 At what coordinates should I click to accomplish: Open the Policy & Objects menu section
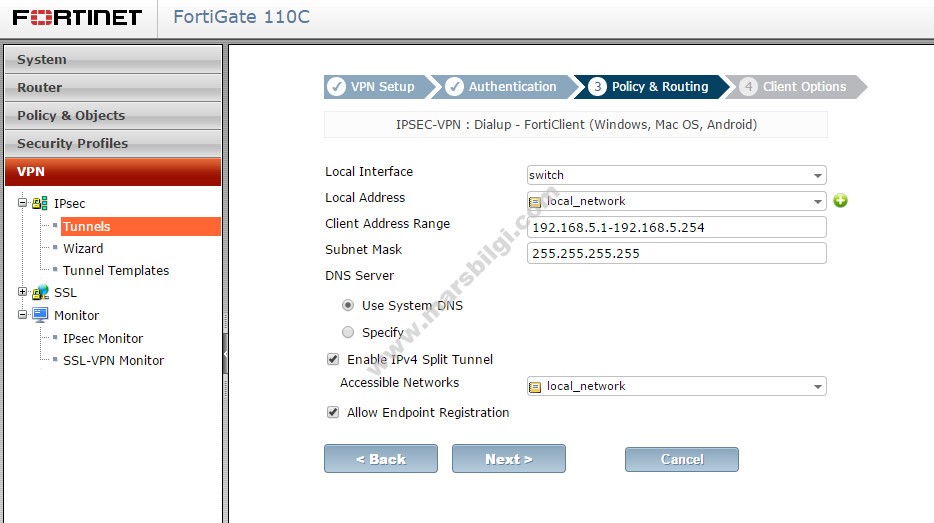(x=113, y=115)
